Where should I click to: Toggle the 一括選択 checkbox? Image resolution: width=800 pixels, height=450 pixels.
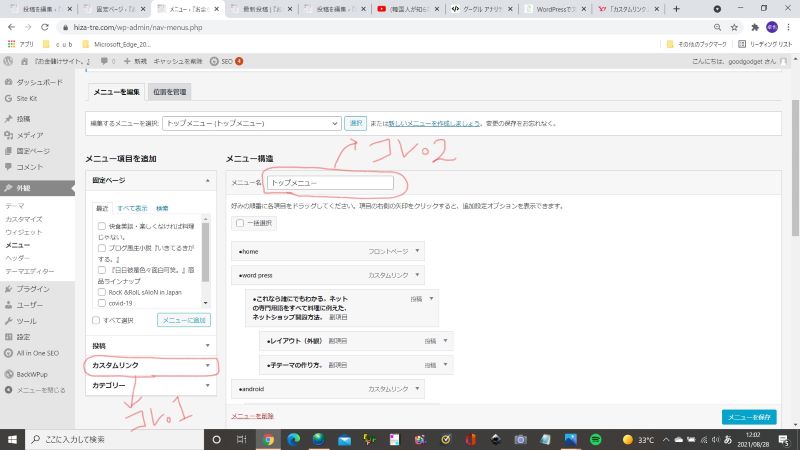coord(240,223)
